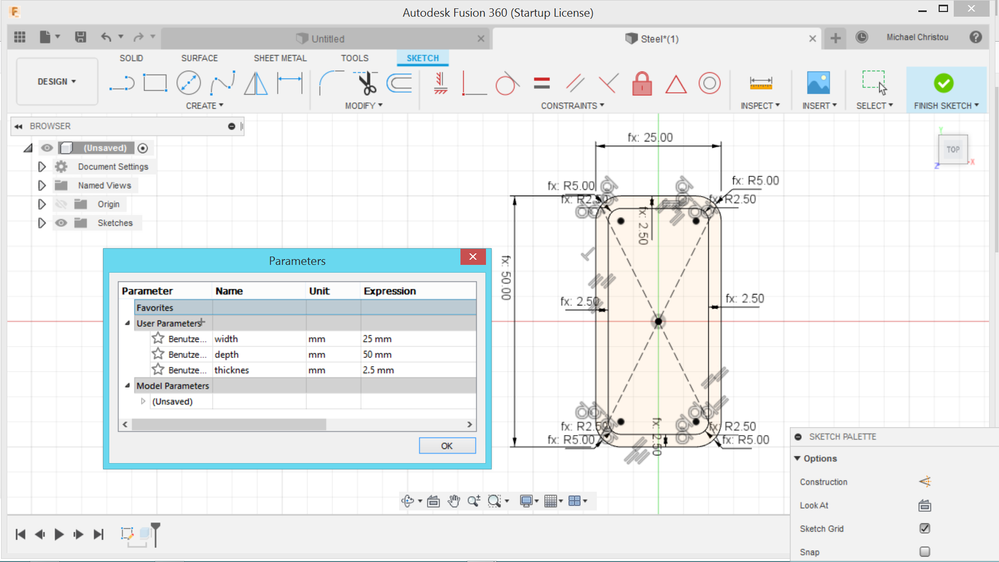Click the Equal constraint icon
999x562 pixels.
pyautogui.click(x=542, y=83)
